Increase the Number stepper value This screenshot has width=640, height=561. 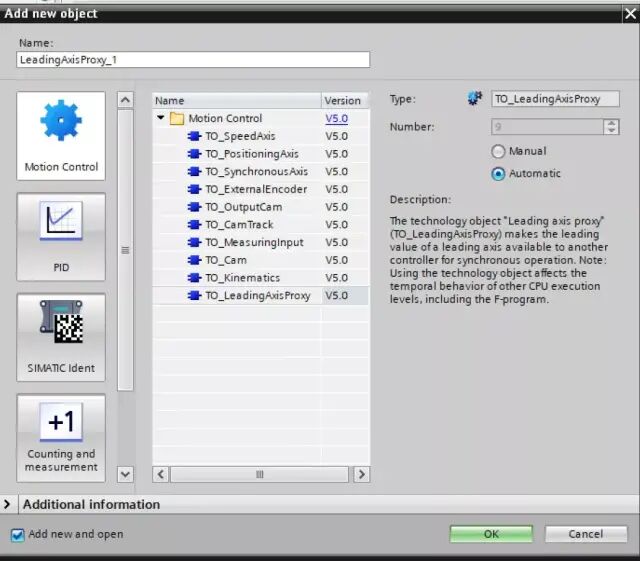point(611,123)
